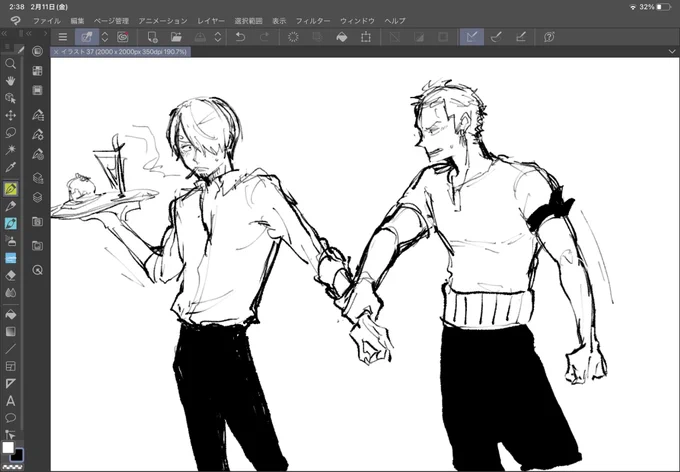Select the Frame border tool

pyautogui.click(x=10, y=366)
